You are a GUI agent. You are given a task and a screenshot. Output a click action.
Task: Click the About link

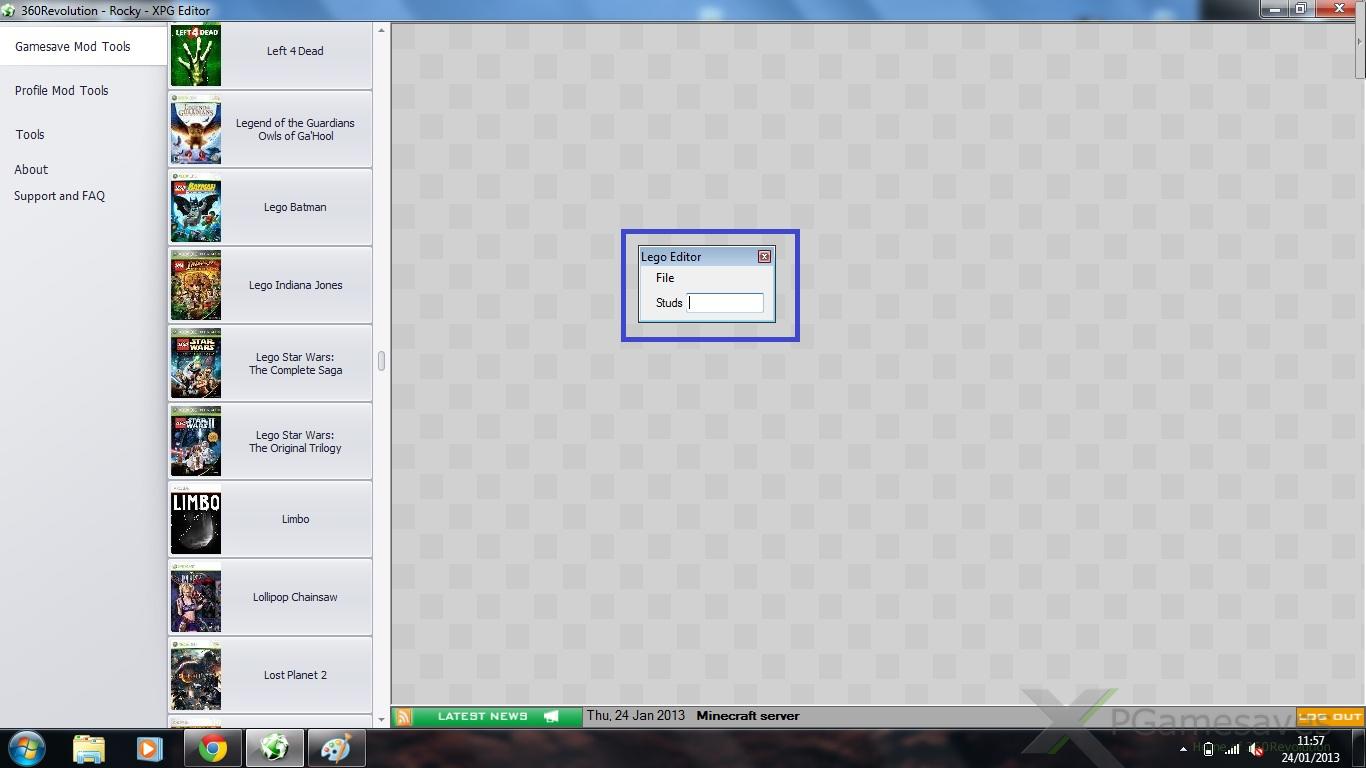pos(31,170)
